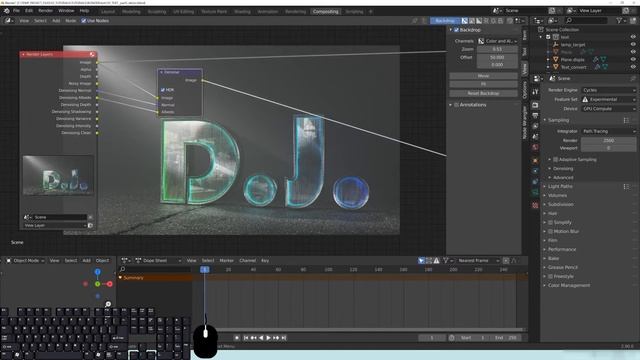Click the backdrop Zoom 0.51 field
Viewport: 640px width, 360px height.
[497, 49]
